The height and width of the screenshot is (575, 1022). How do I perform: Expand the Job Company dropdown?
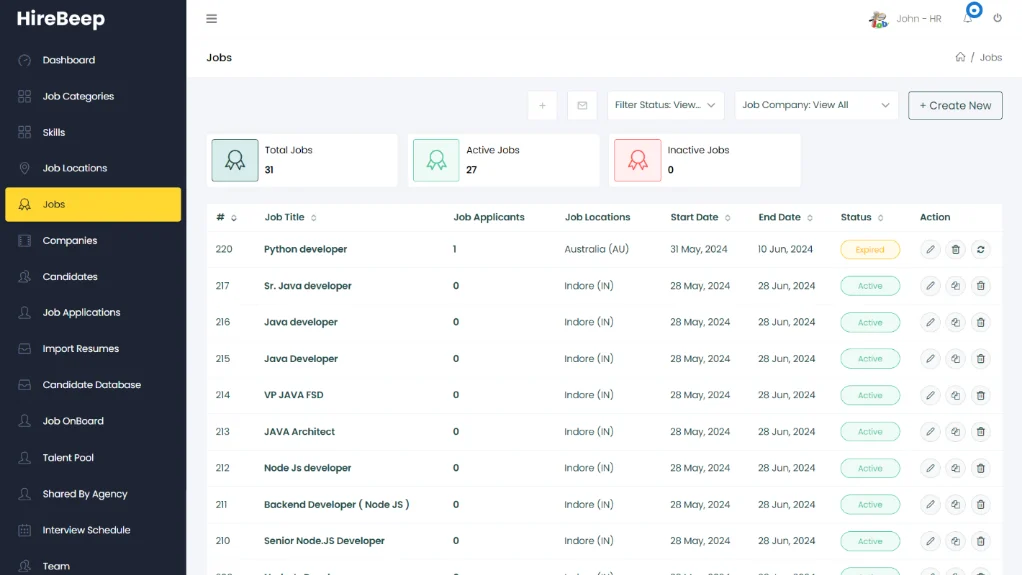tap(816, 105)
